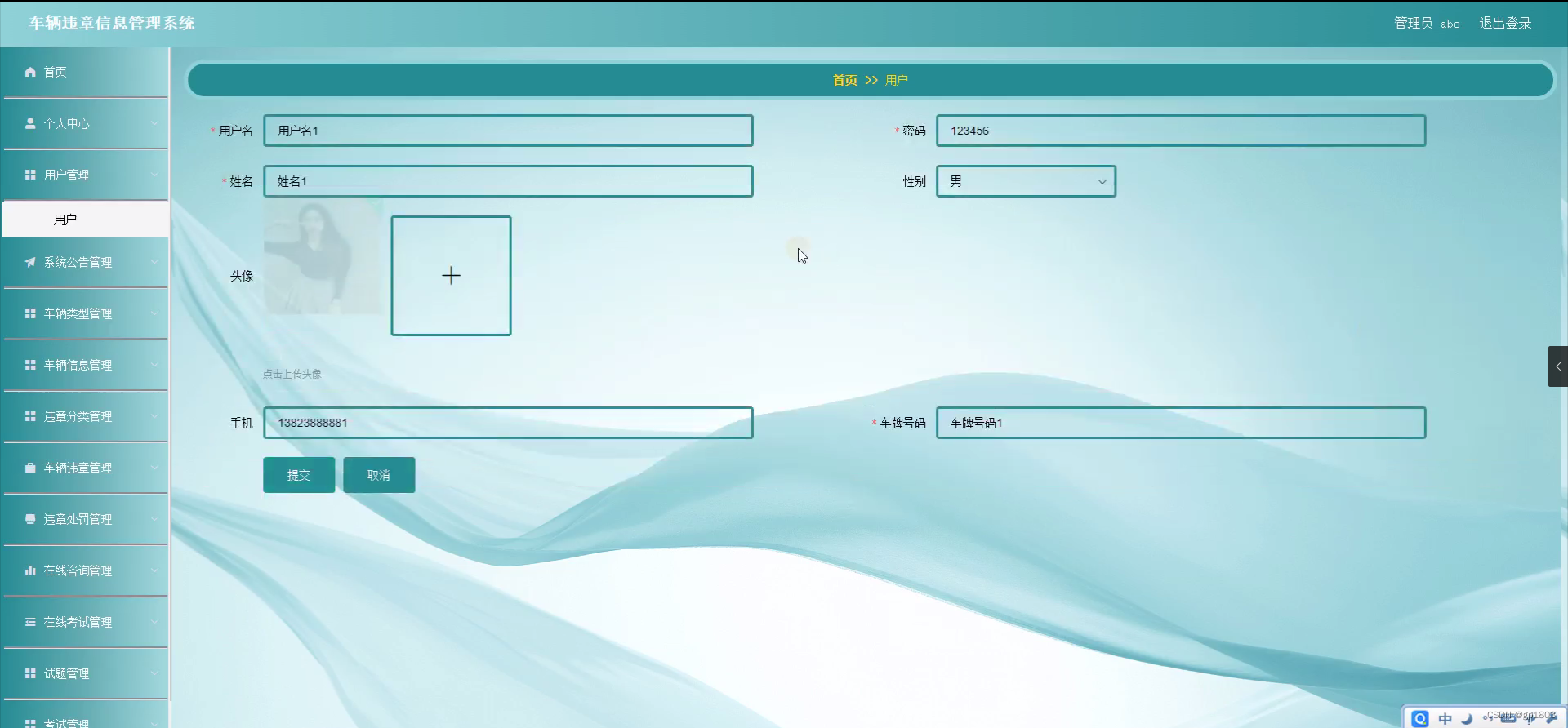Click the 点击上传头像 hint text
This screenshot has height=728, width=1568.
(x=292, y=374)
